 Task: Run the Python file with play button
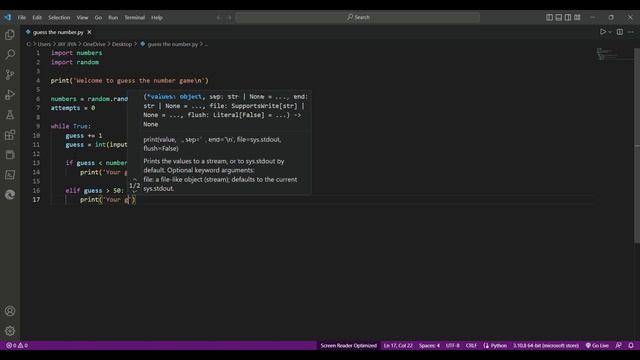tap(602, 32)
